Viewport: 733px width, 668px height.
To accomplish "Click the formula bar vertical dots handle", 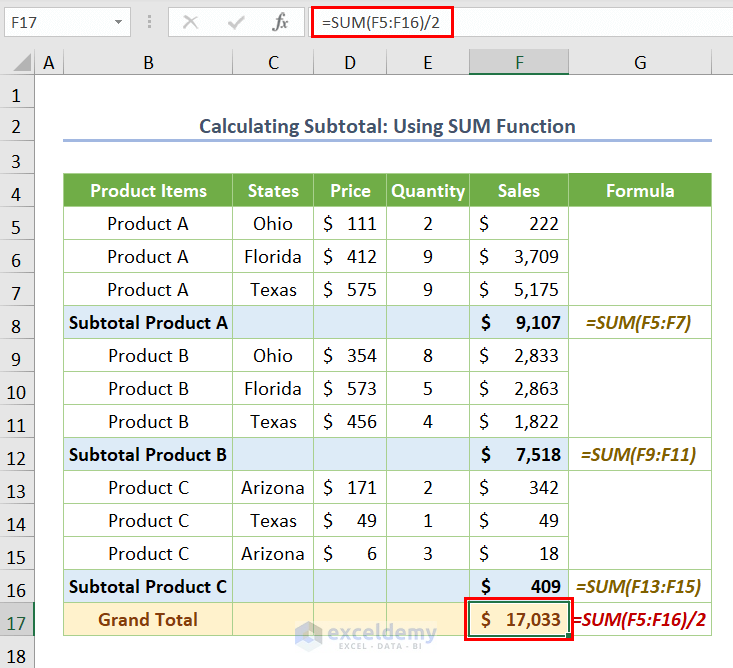I will 149,22.
